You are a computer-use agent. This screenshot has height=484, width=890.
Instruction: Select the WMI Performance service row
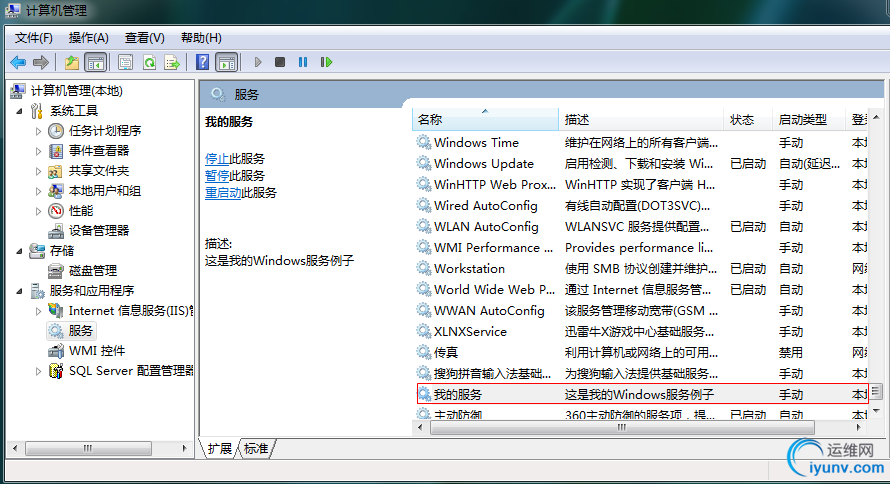(641, 247)
